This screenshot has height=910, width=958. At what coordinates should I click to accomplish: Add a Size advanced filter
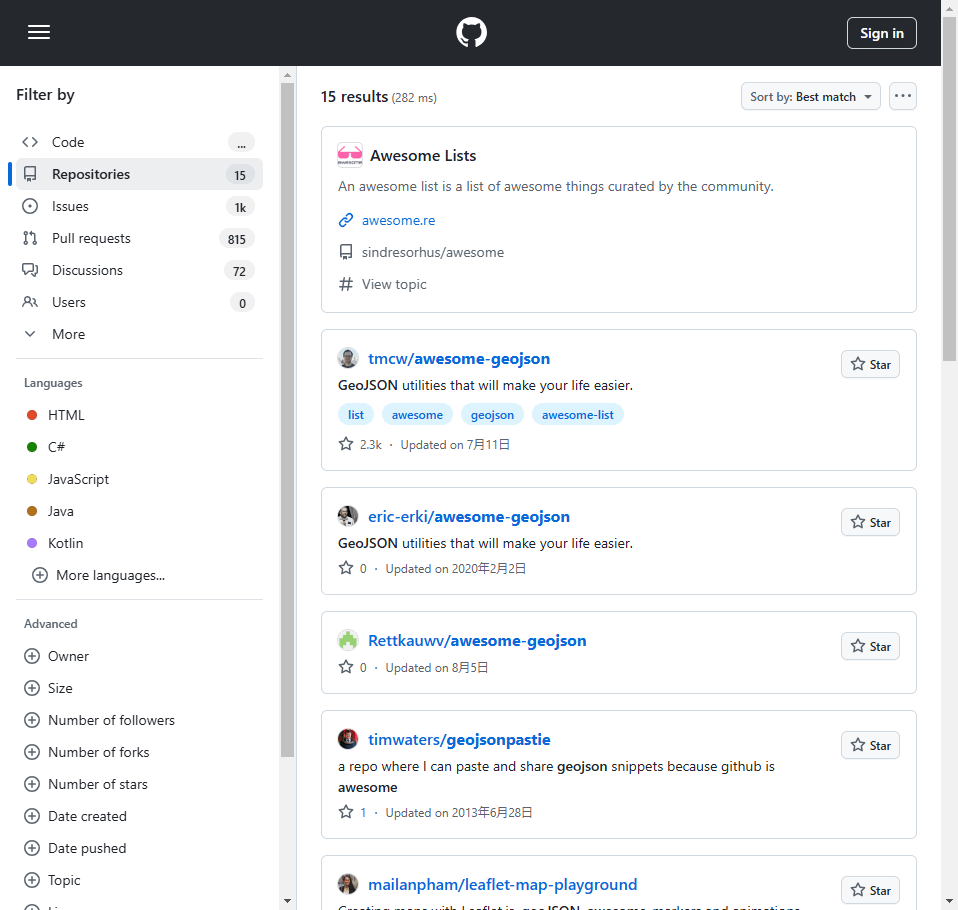(48, 688)
